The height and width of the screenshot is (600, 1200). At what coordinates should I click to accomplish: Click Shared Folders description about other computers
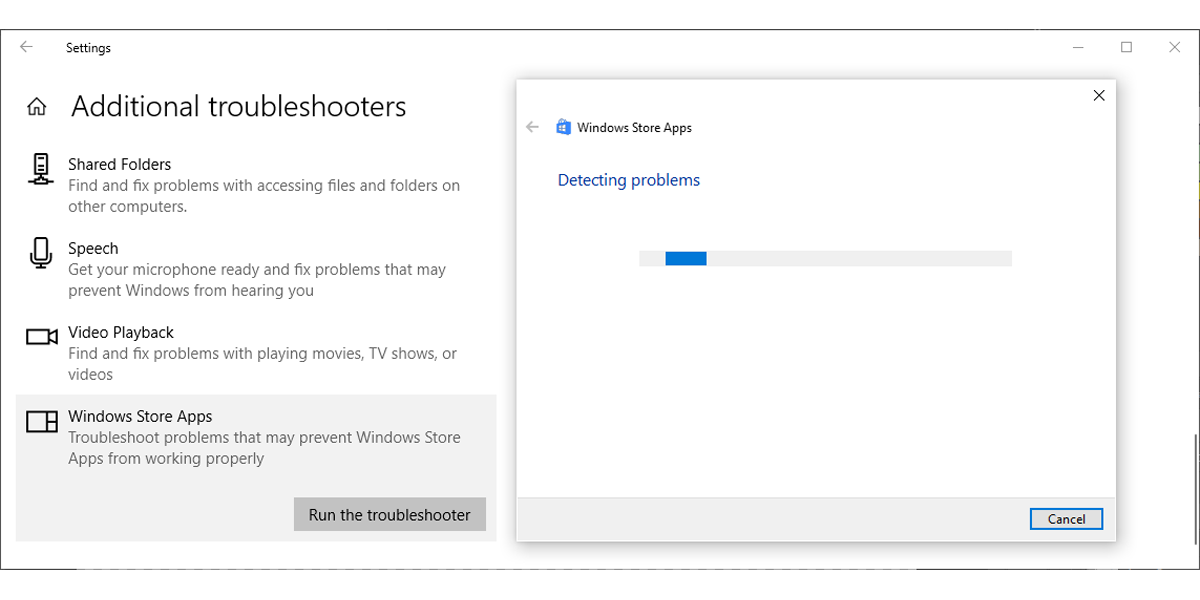(264, 196)
